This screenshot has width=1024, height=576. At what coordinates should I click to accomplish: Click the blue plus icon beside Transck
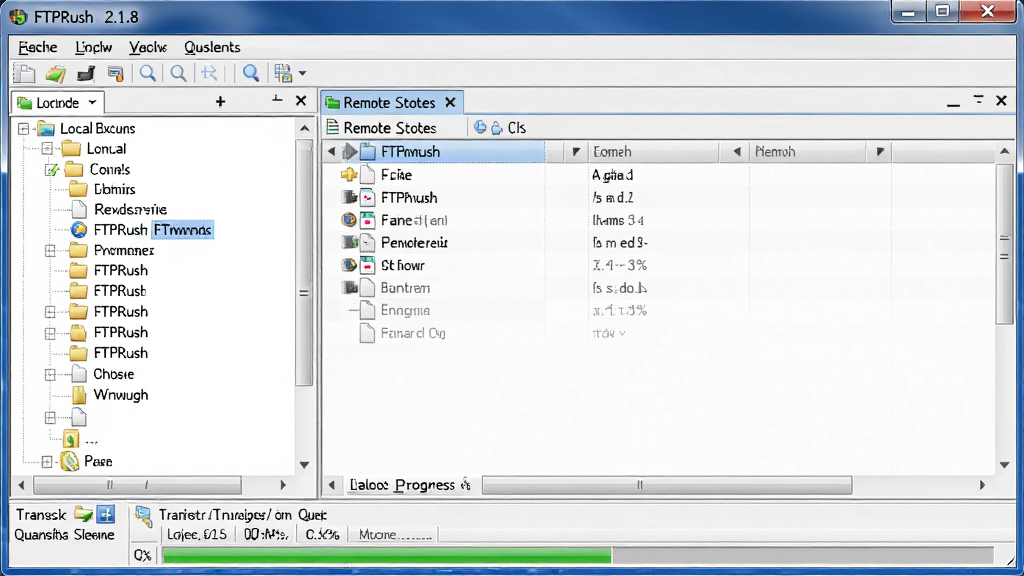pyautogui.click(x=105, y=515)
